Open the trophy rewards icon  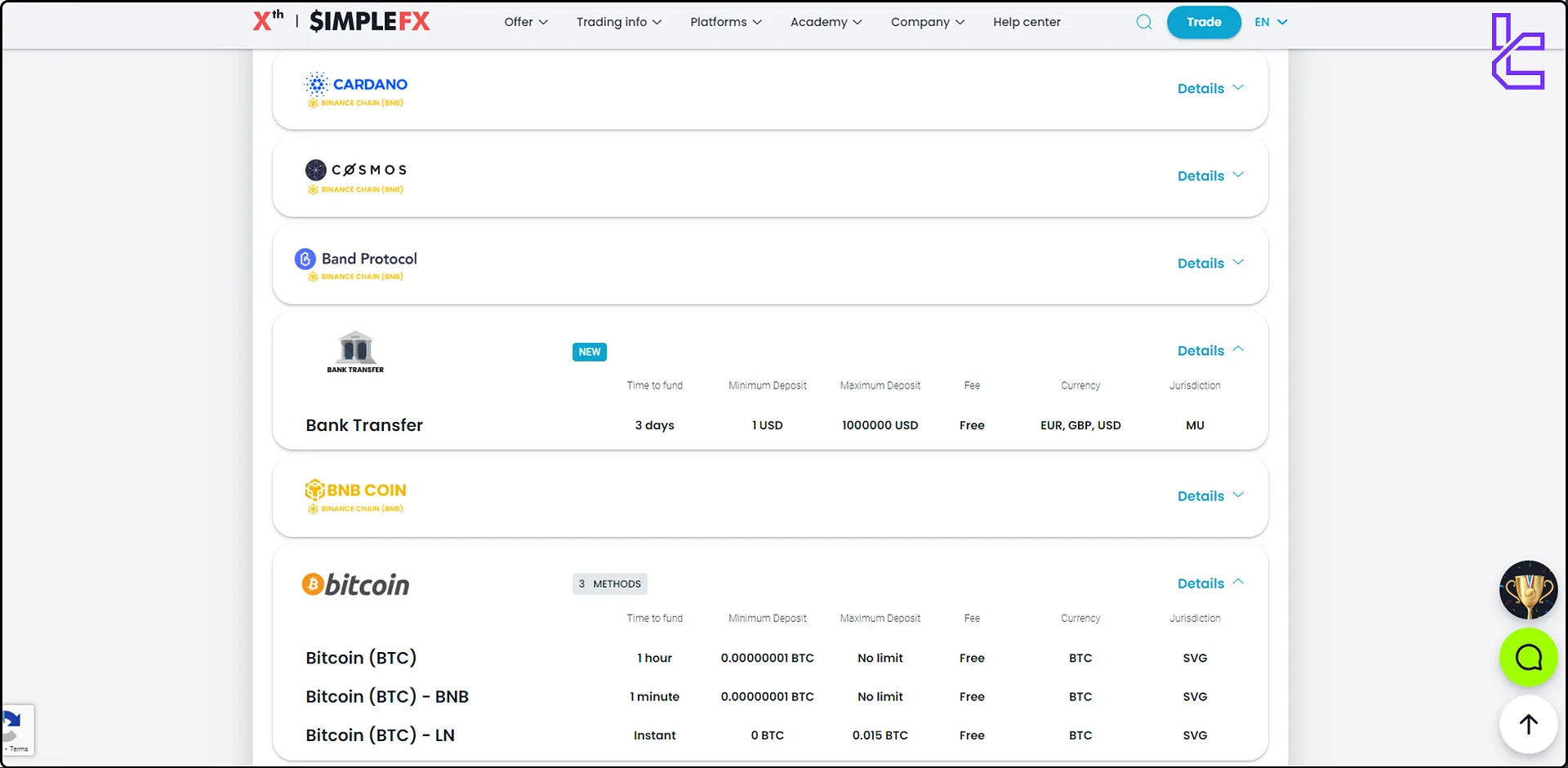click(1528, 590)
